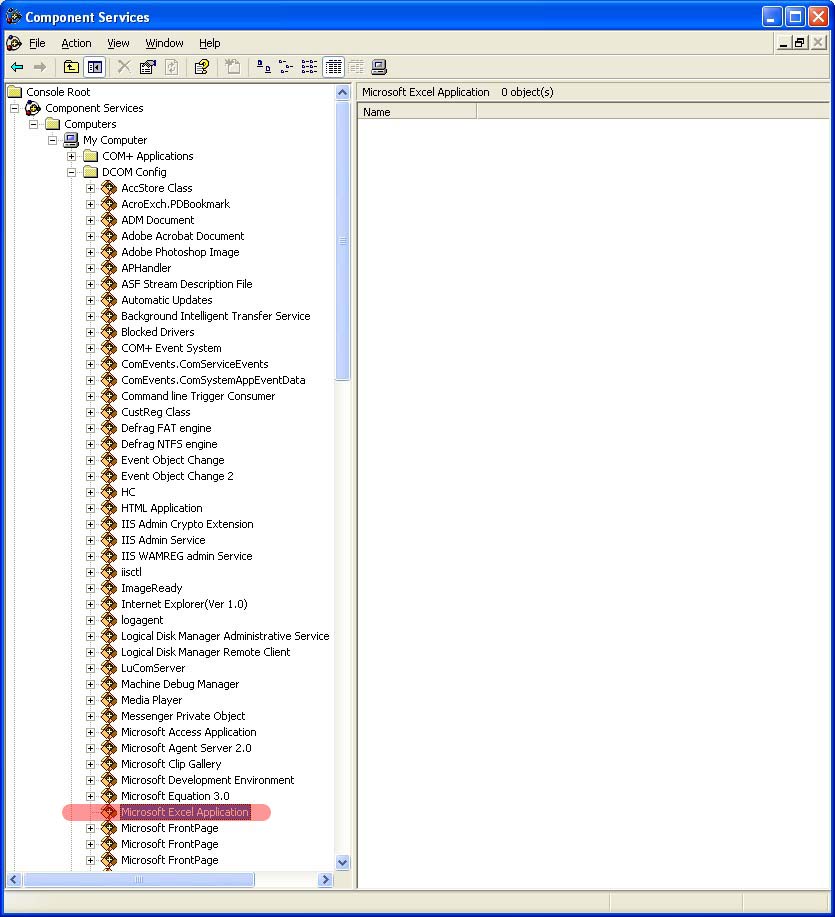Click the Automatic Updates component icon
The height and width of the screenshot is (917, 835).
coord(109,300)
